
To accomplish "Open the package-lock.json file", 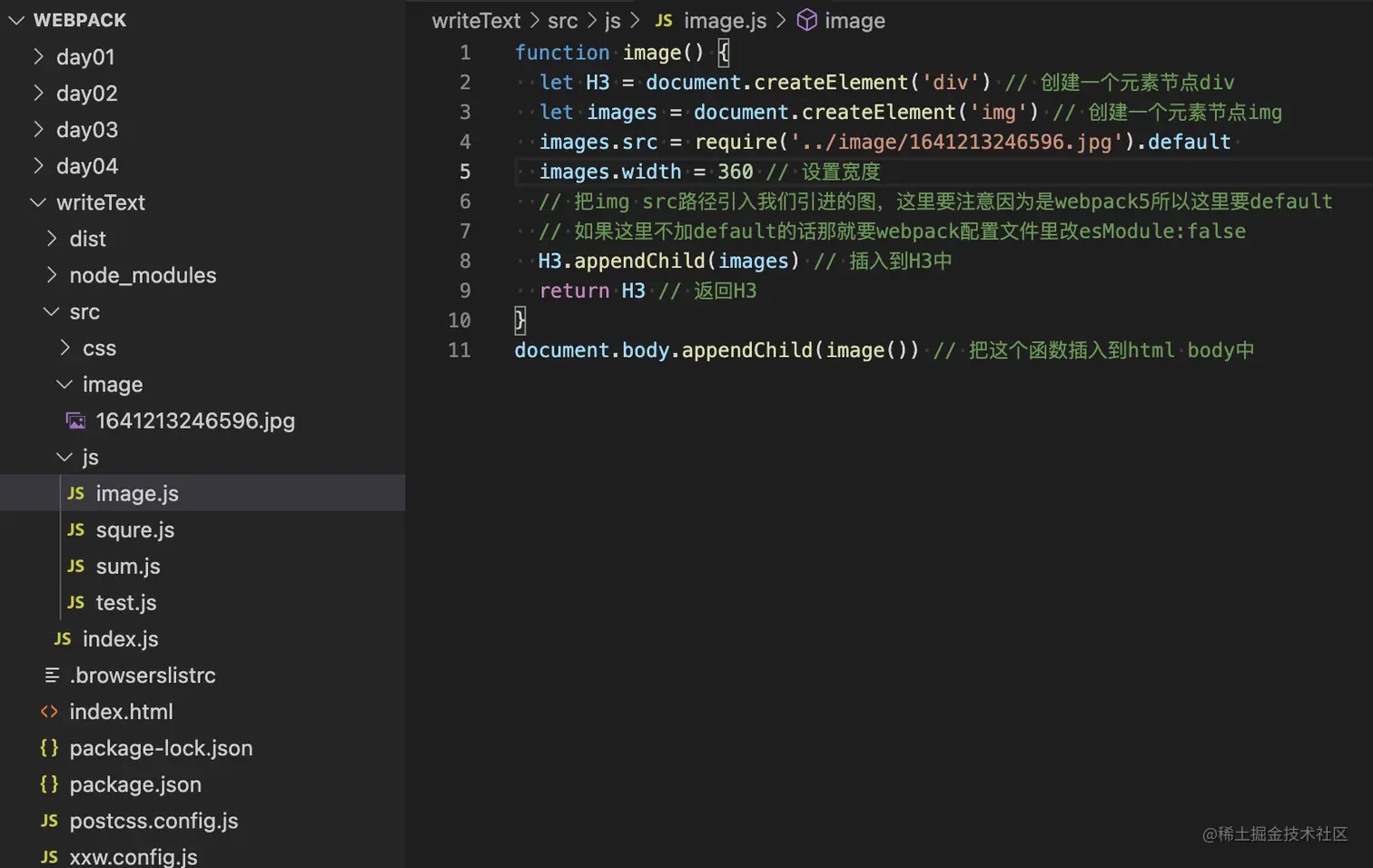I will click(162, 747).
